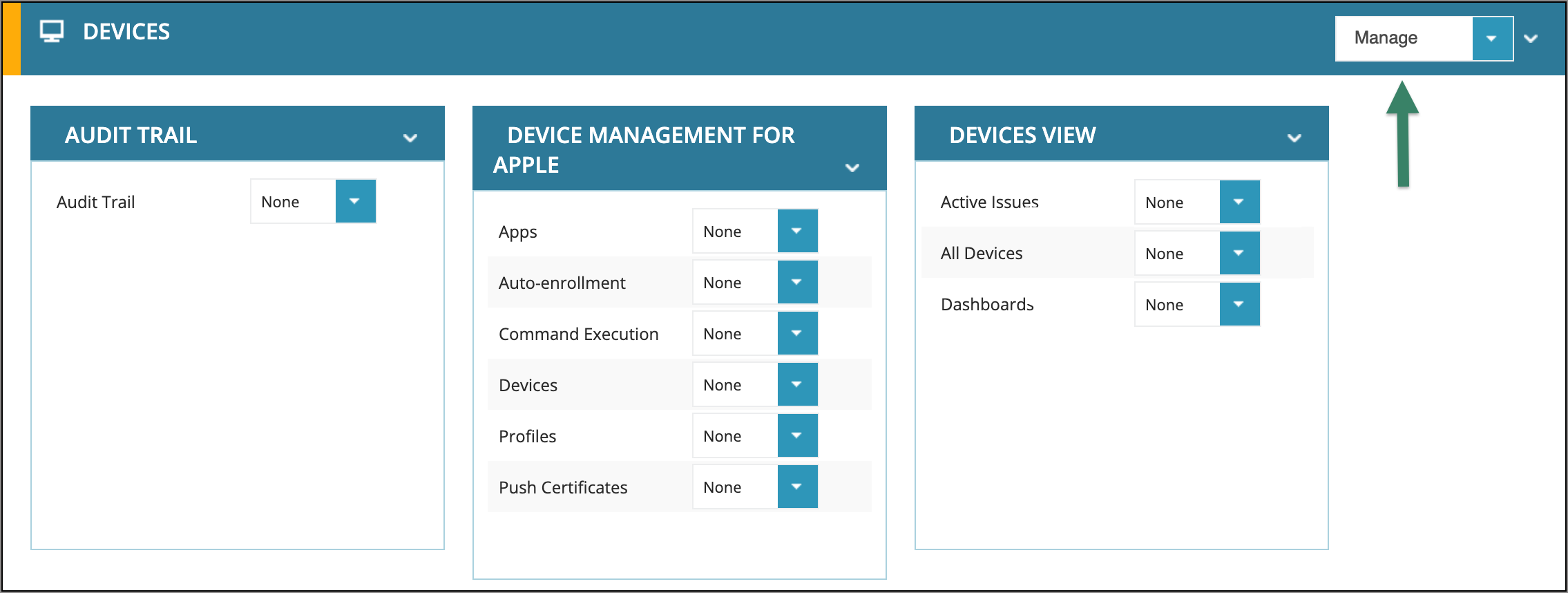Collapse Device Management for Apple panel
1568x593 pixels.
(x=852, y=167)
